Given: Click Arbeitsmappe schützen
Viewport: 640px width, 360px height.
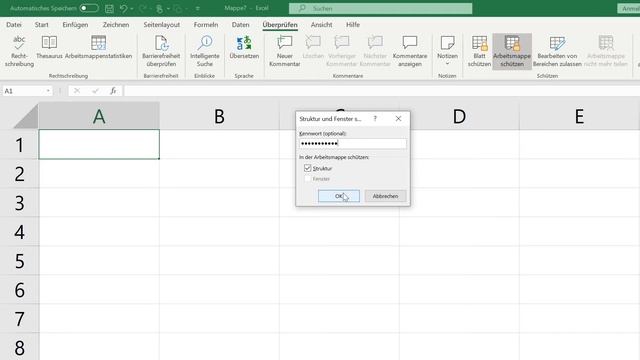Looking at the screenshot, I should click(512, 51).
